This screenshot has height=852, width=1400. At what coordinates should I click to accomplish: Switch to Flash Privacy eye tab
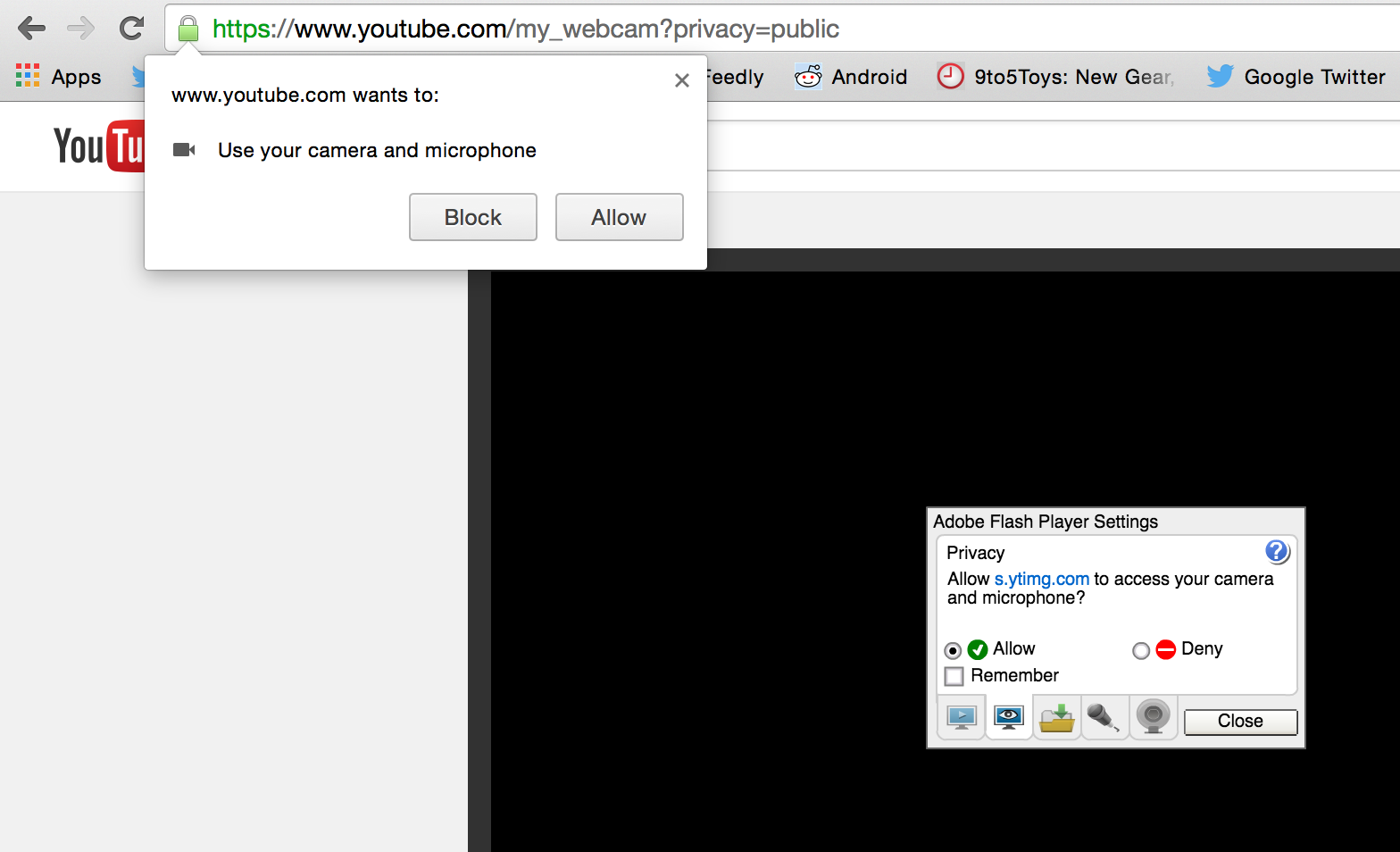(x=1009, y=718)
